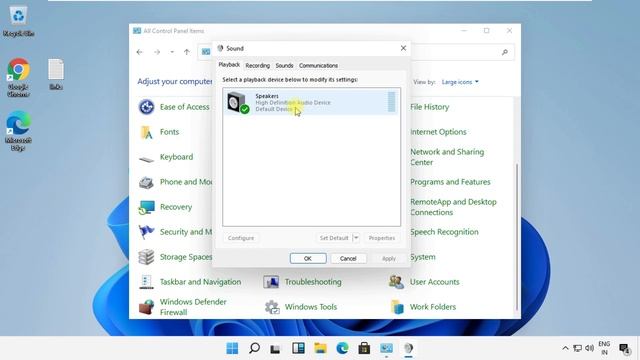640x360 pixels.
Task: Open the Communications tab
Action: (318, 65)
